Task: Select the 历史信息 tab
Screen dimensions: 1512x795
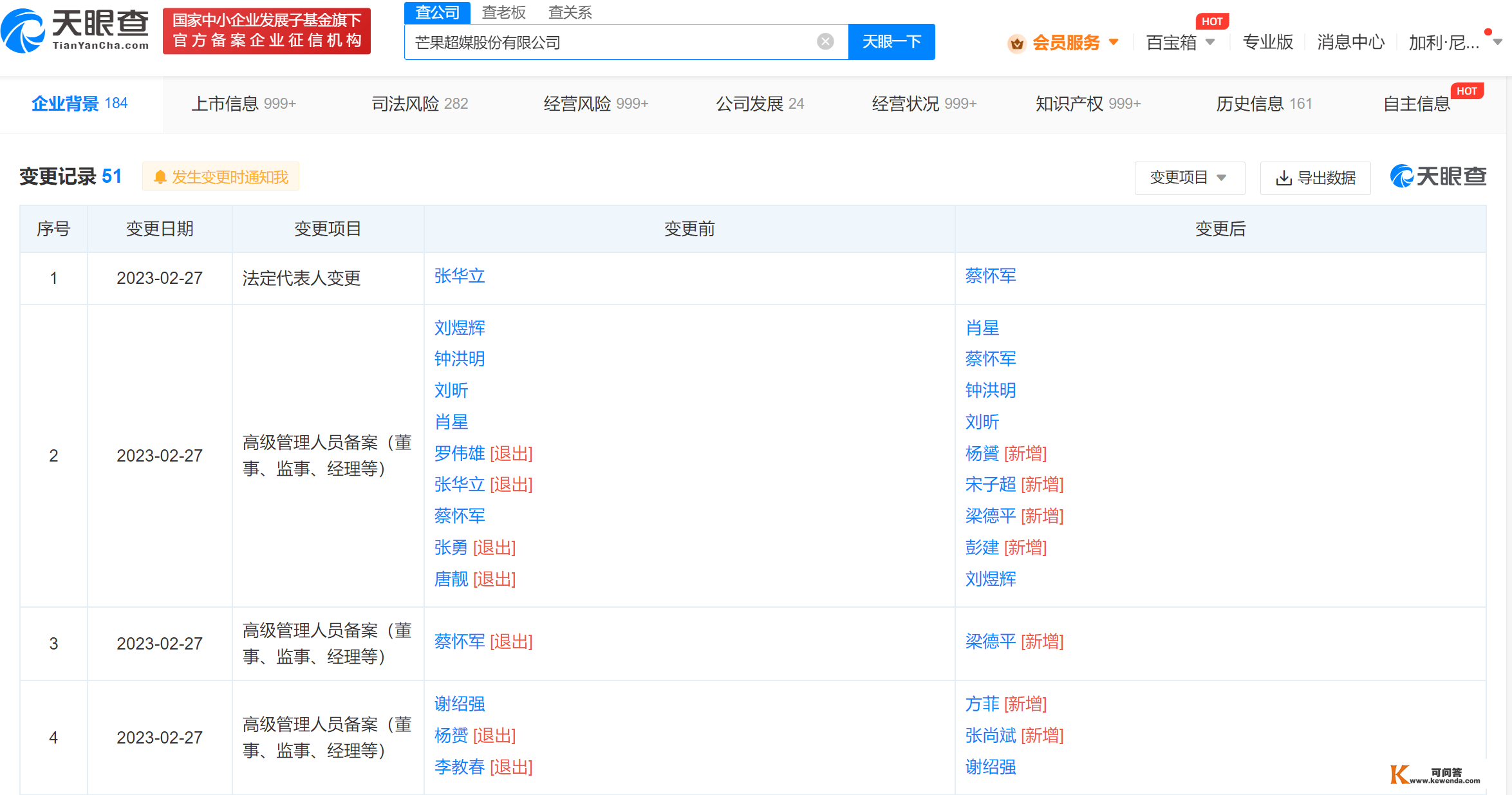Action: (1264, 104)
